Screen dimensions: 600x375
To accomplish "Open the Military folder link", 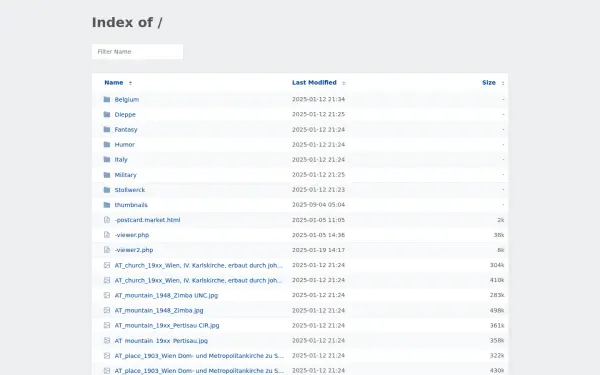I will (x=126, y=175).
